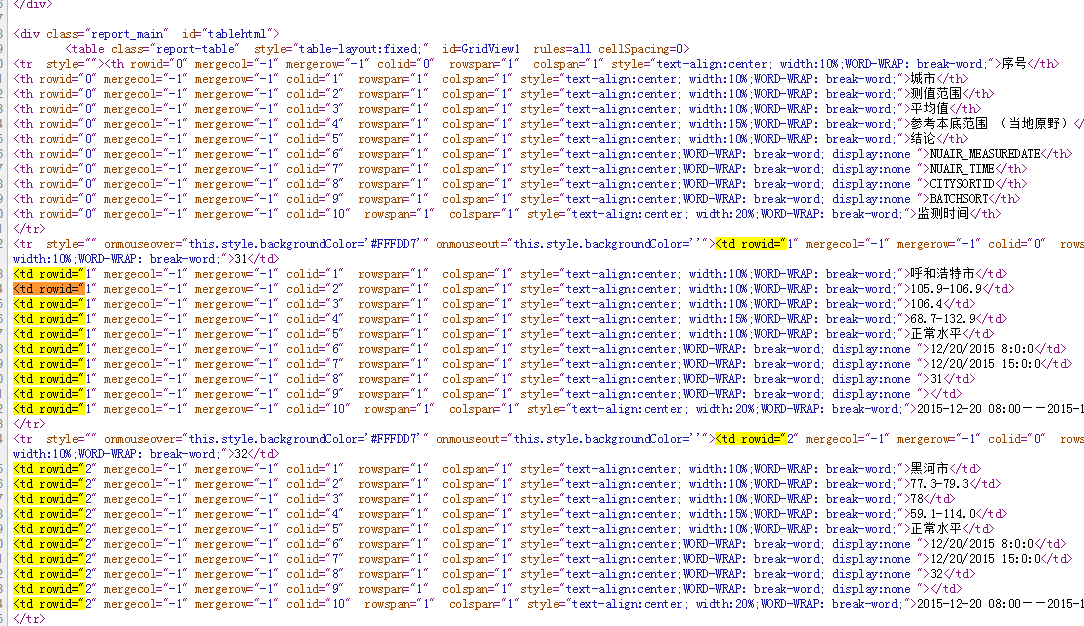Click the average value 78
This screenshot has width=1084, height=626.
[x=917, y=499]
